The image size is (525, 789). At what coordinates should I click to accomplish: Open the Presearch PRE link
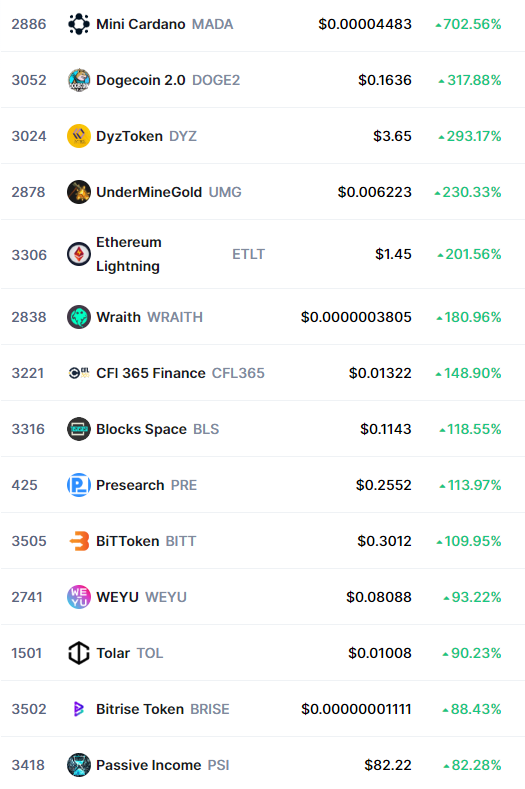(146, 485)
